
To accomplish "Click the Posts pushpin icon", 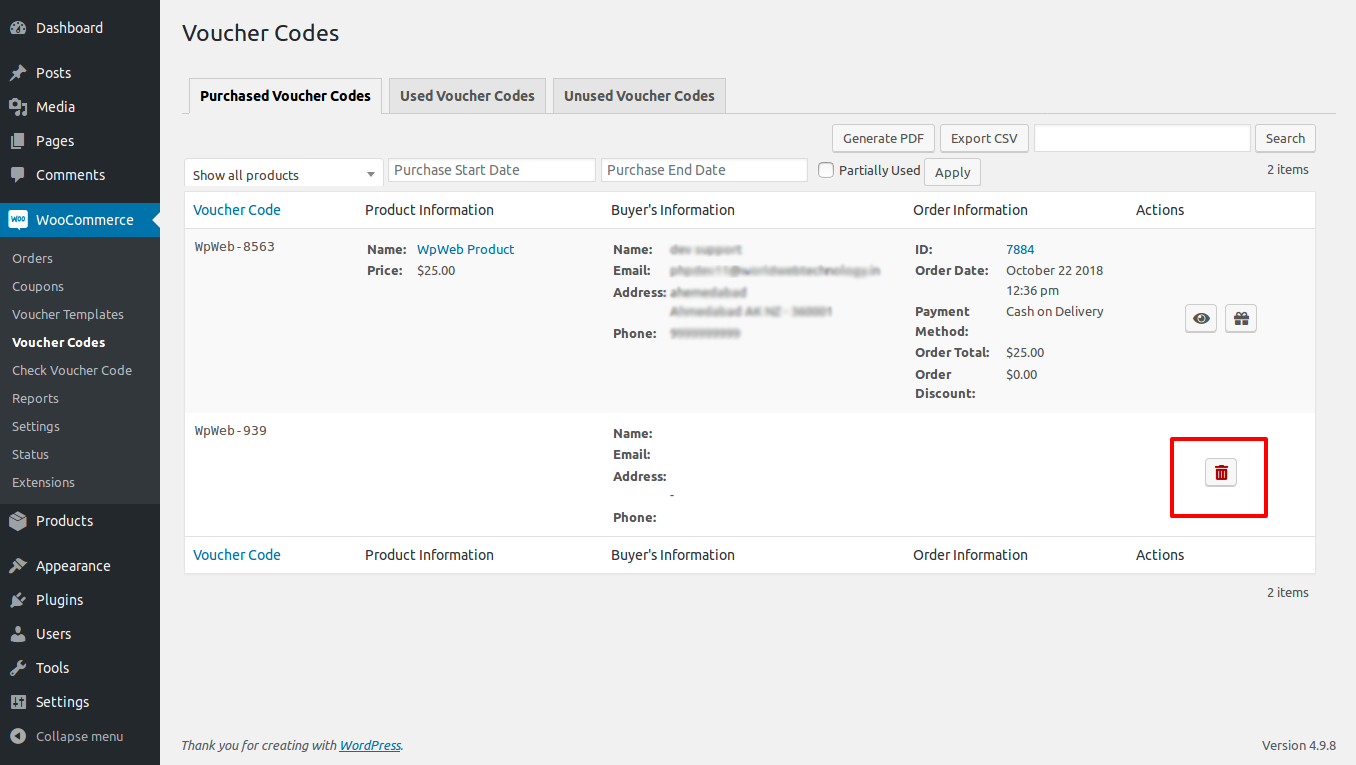I will pyautogui.click(x=18, y=73).
